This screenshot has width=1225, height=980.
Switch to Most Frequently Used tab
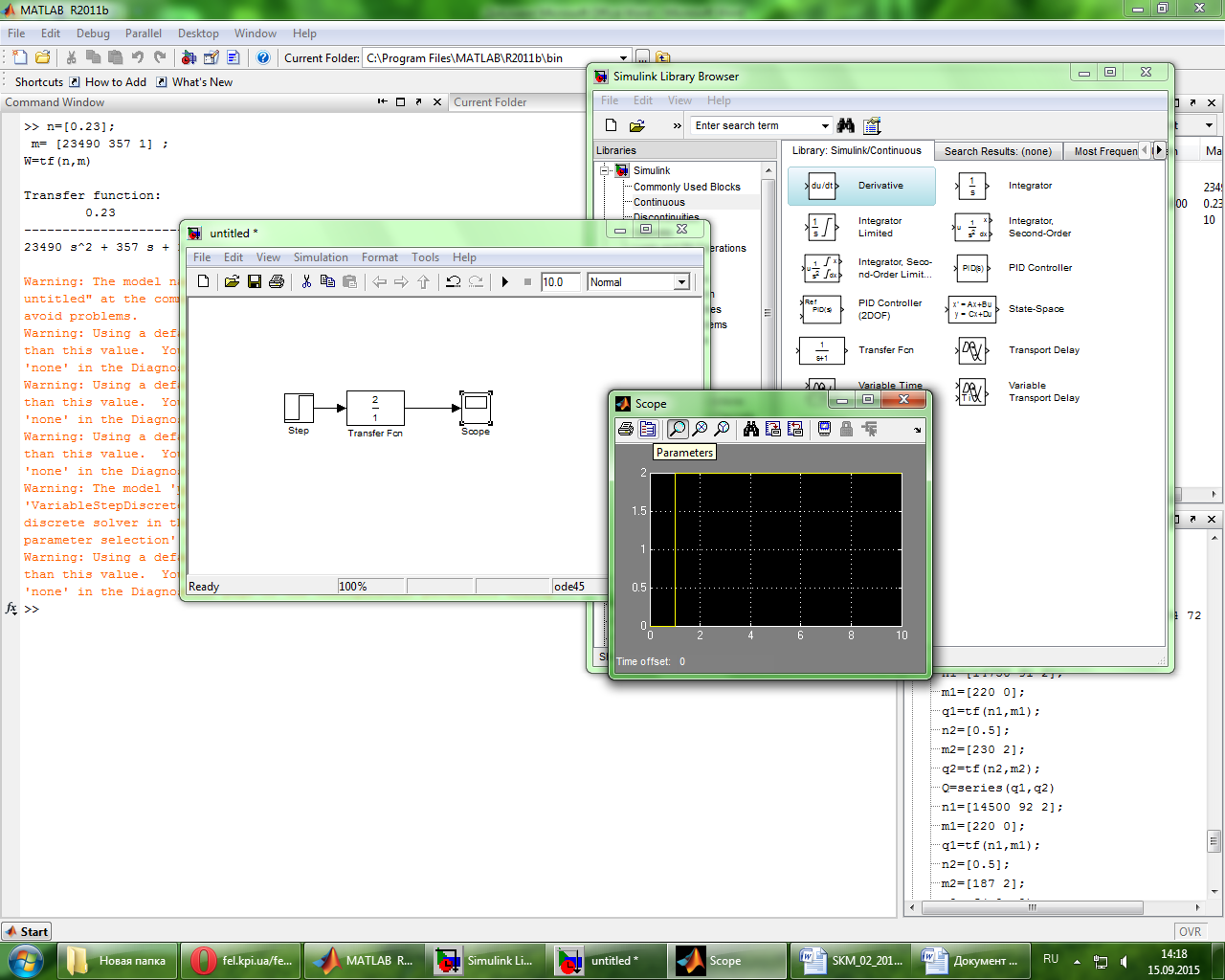[x=1105, y=151]
